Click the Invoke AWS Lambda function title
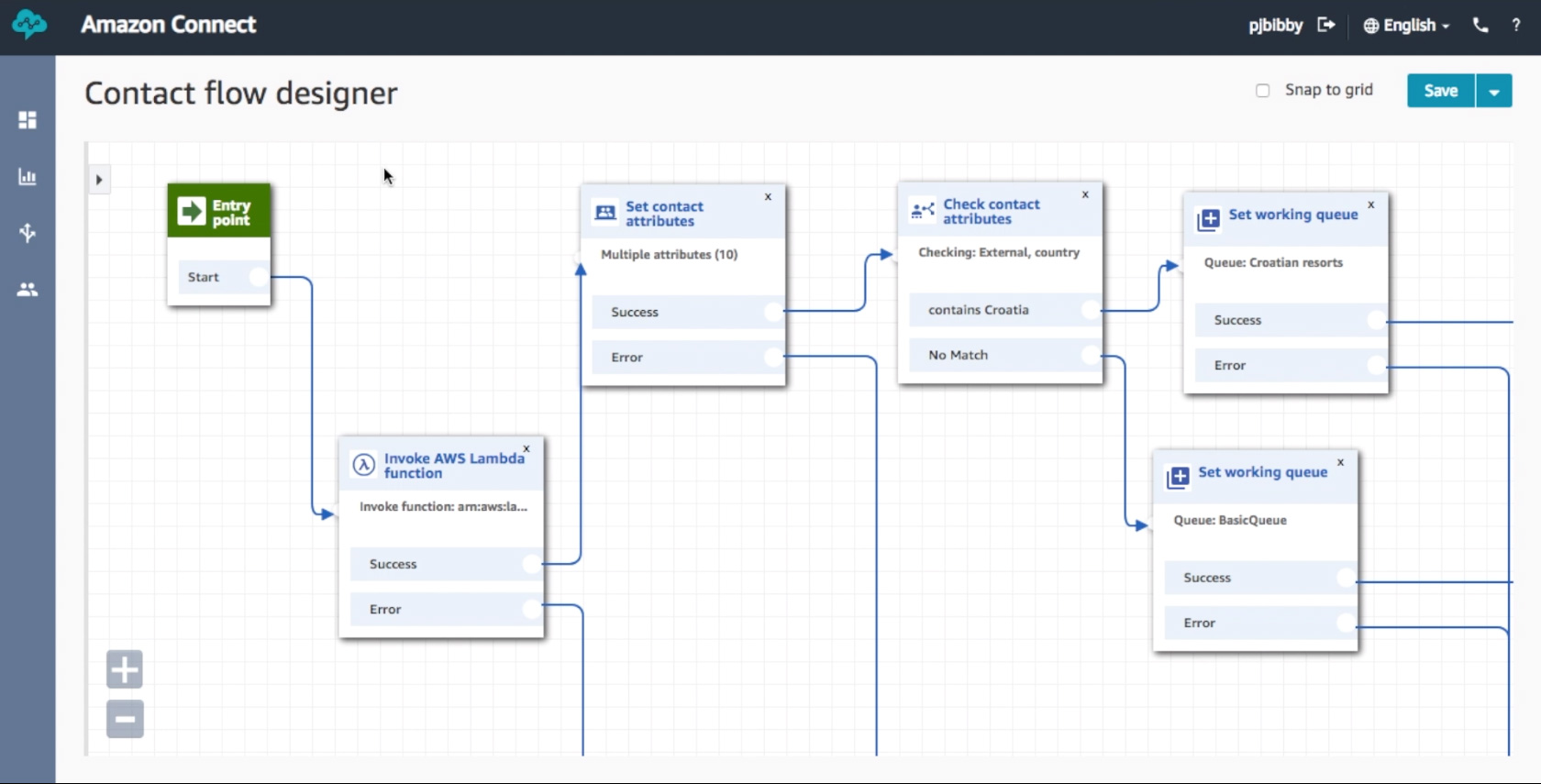 (454, 465)
